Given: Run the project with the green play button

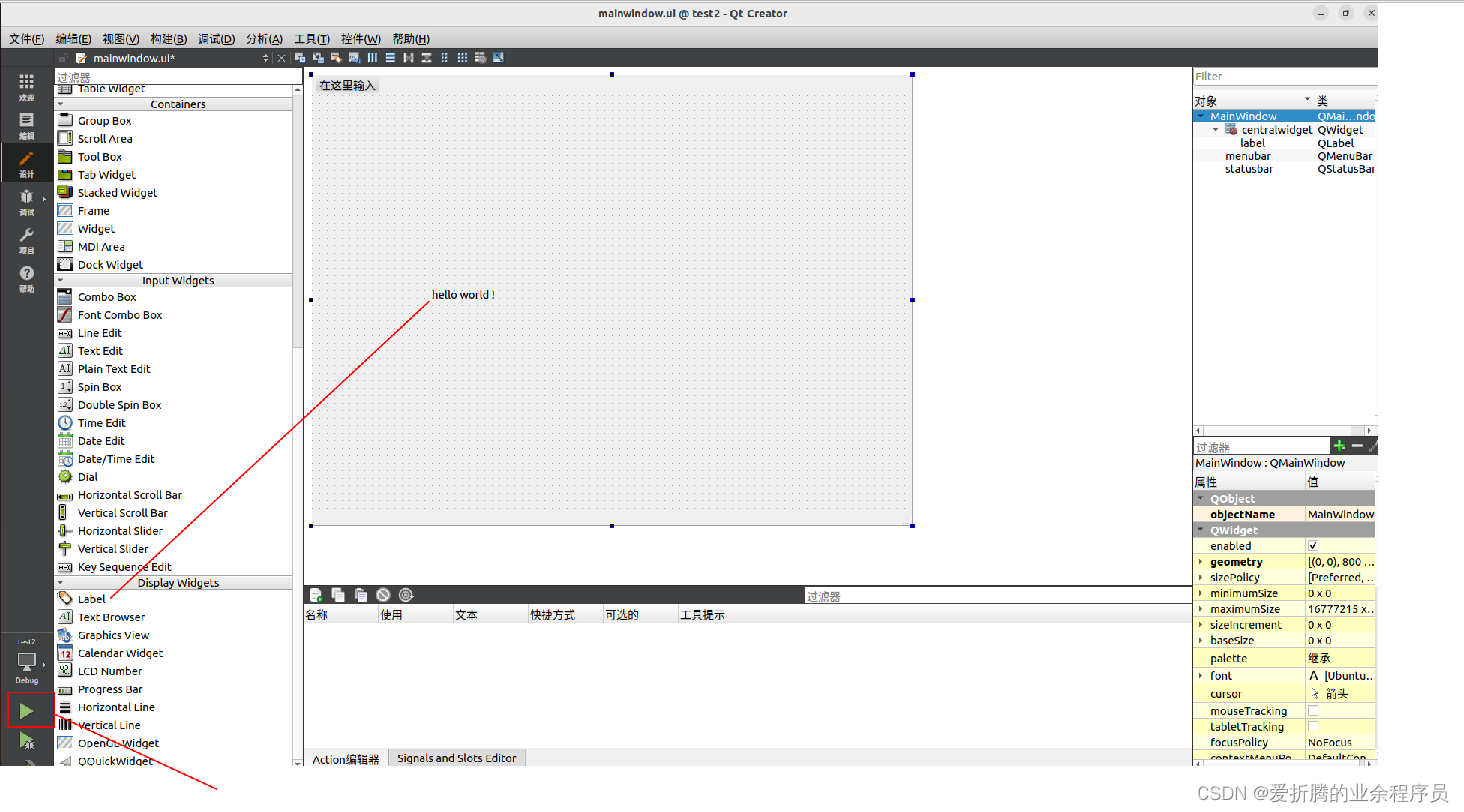Looking at the screenshot, I should tap(26, 711).
